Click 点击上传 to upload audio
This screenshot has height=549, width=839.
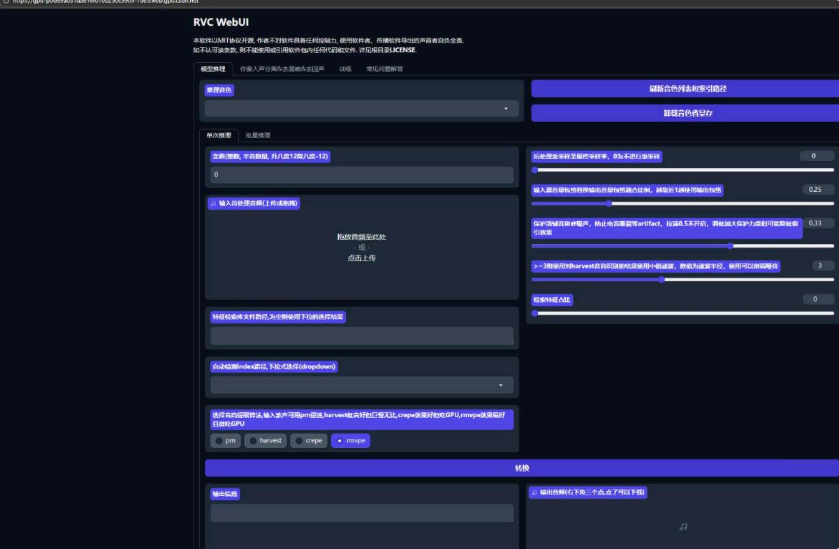[361, 258]
